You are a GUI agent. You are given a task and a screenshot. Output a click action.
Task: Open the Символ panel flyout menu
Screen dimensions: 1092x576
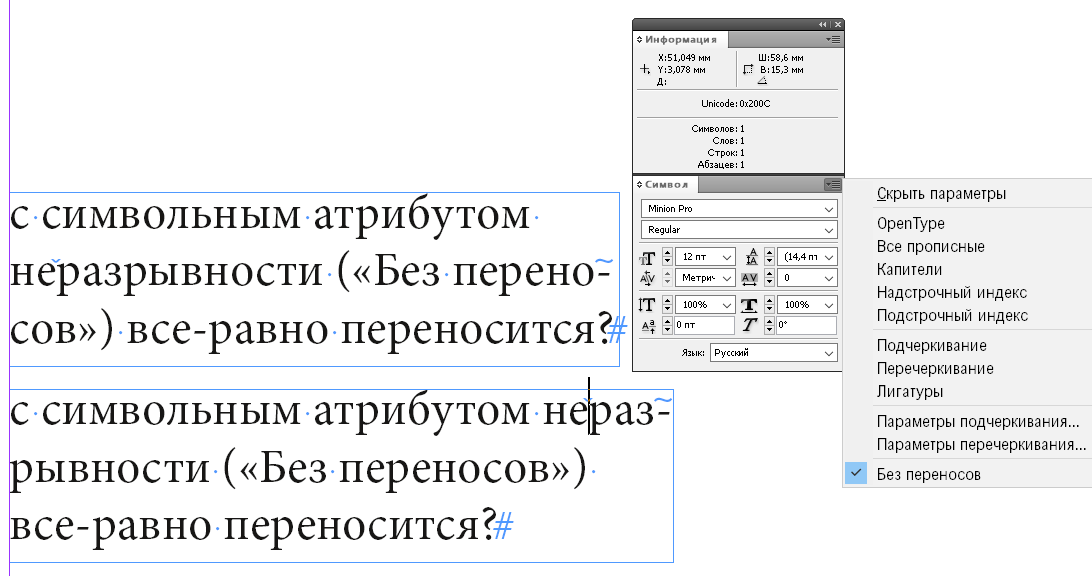(x=833, y=185)
